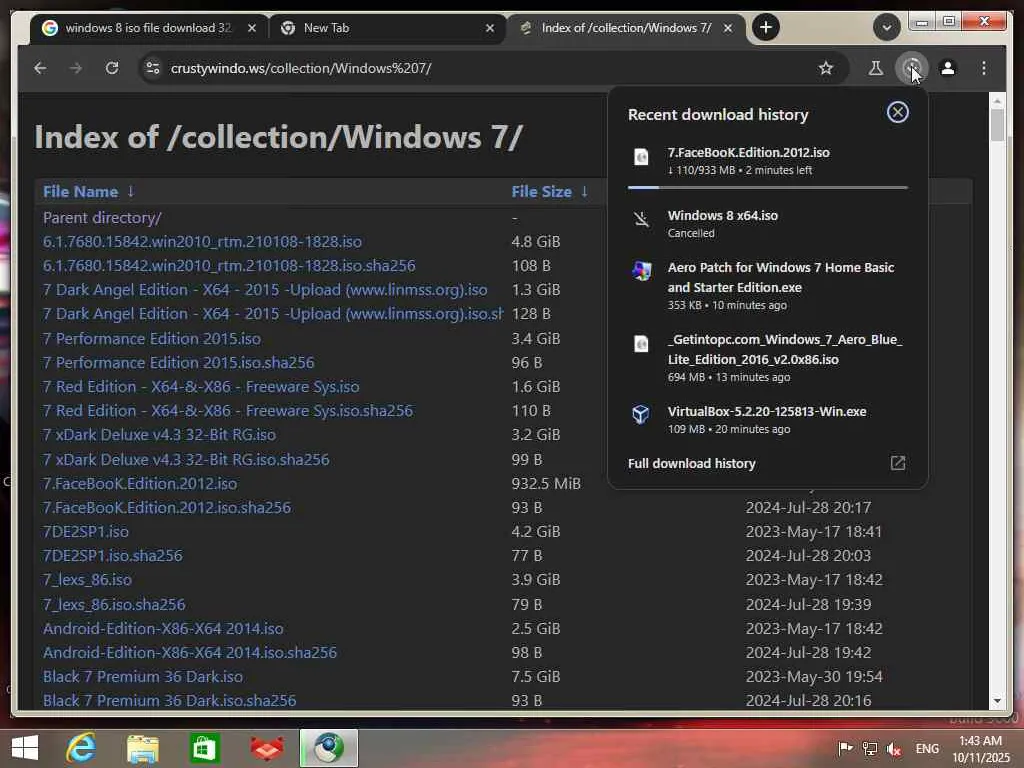
Task: Switch to the windows 8 iso file download tab
Action: pos(149,28)
